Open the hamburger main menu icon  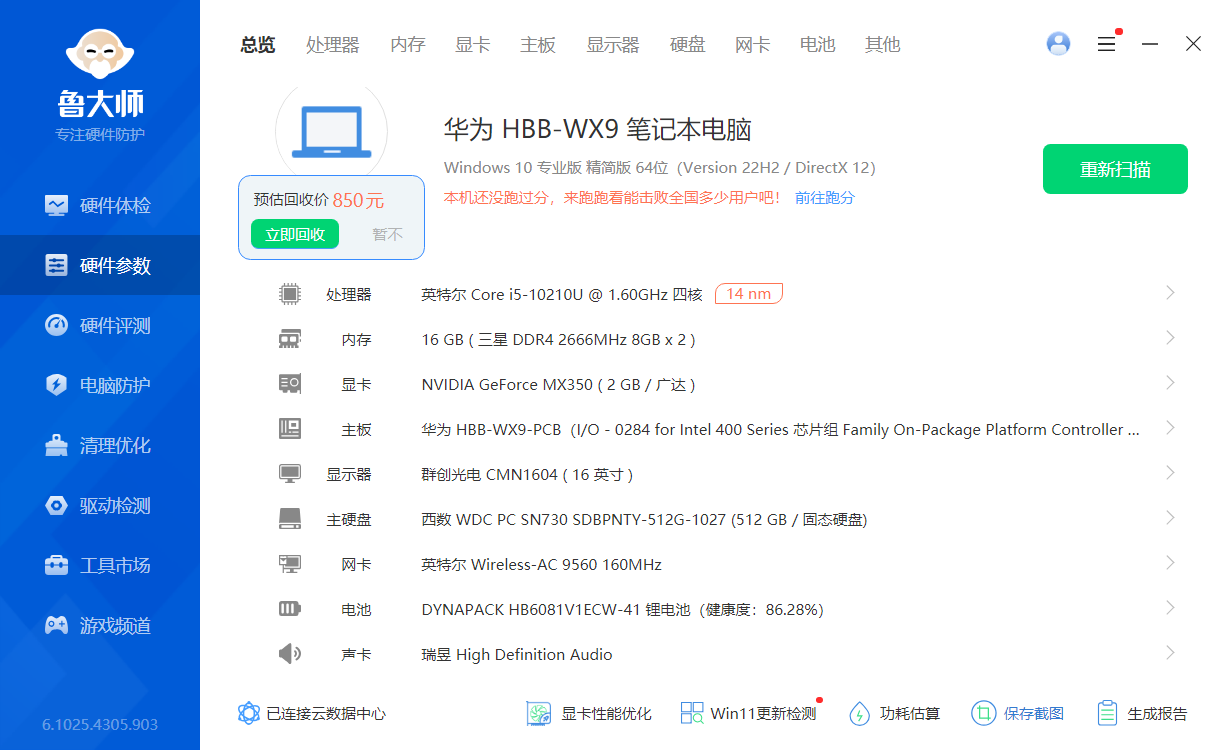tap(1106, 44)
